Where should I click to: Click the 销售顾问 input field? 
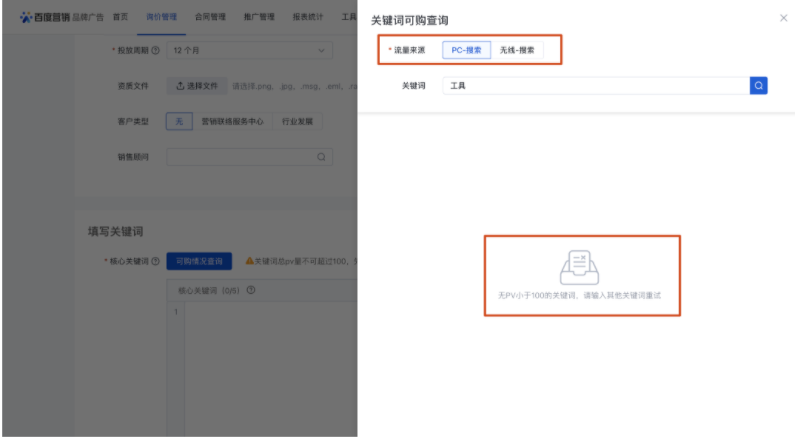[x=249, y=157]
